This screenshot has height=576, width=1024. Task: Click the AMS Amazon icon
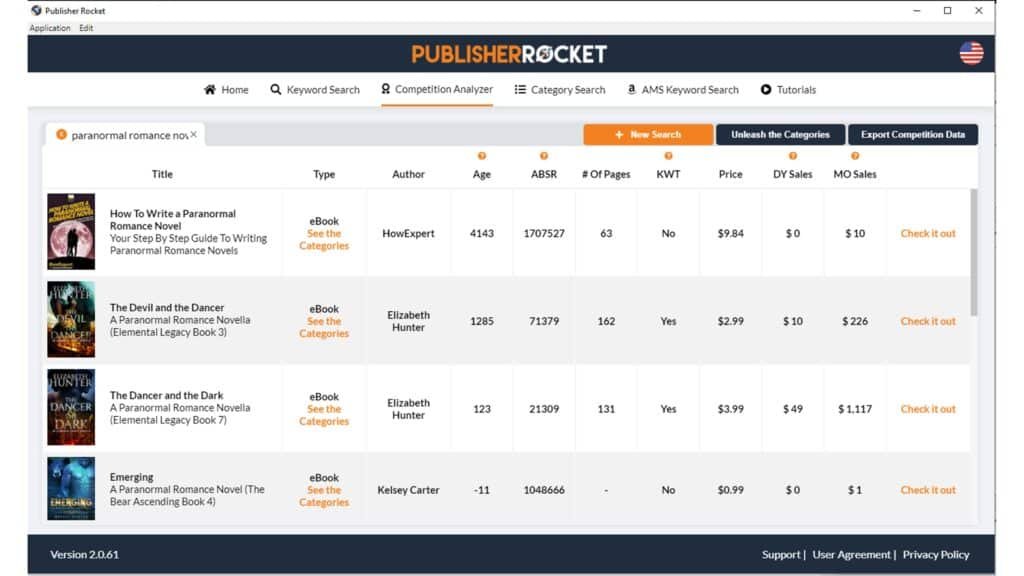tap(631, 89)
